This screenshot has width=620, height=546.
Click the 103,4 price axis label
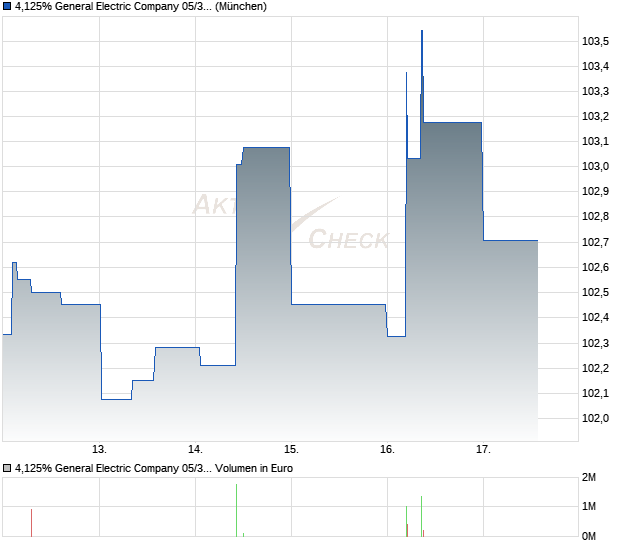click(x=595, y=66)
